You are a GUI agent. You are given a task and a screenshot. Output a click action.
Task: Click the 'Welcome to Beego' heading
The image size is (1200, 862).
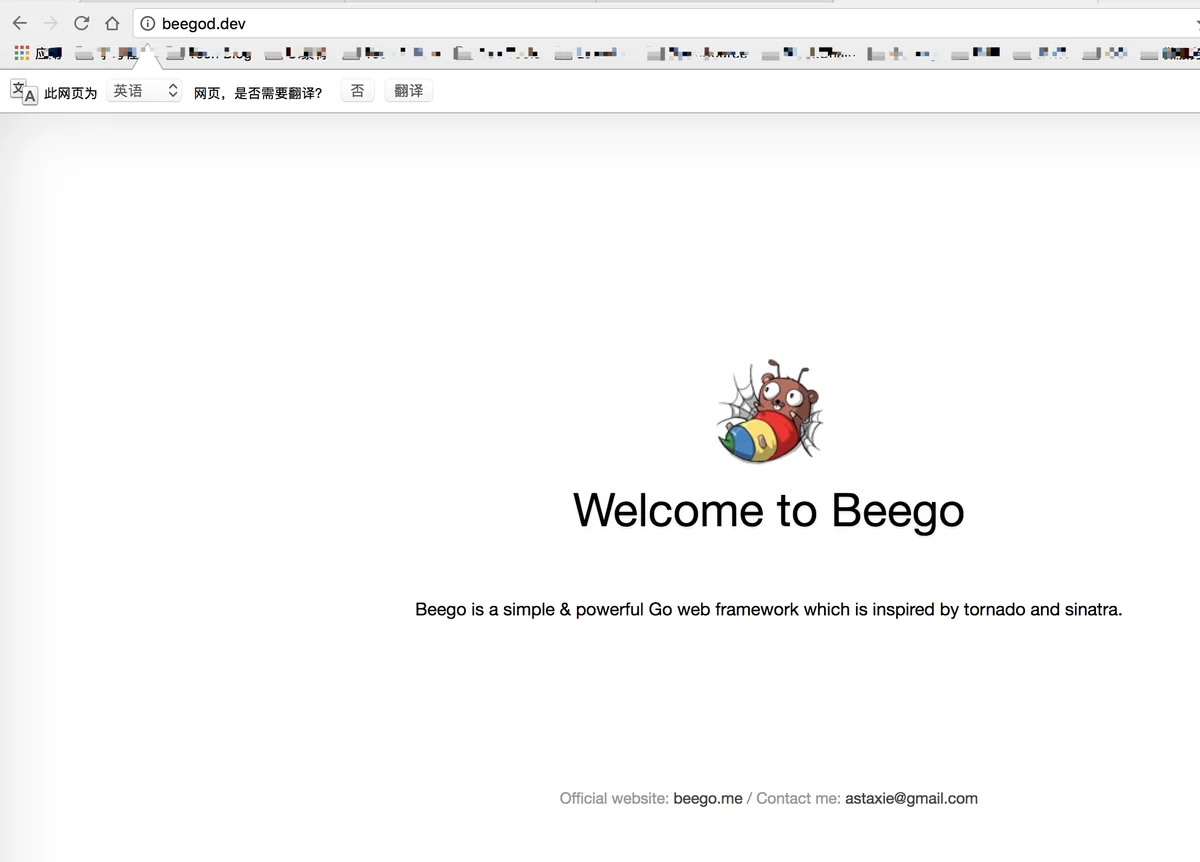pos(769,510)
